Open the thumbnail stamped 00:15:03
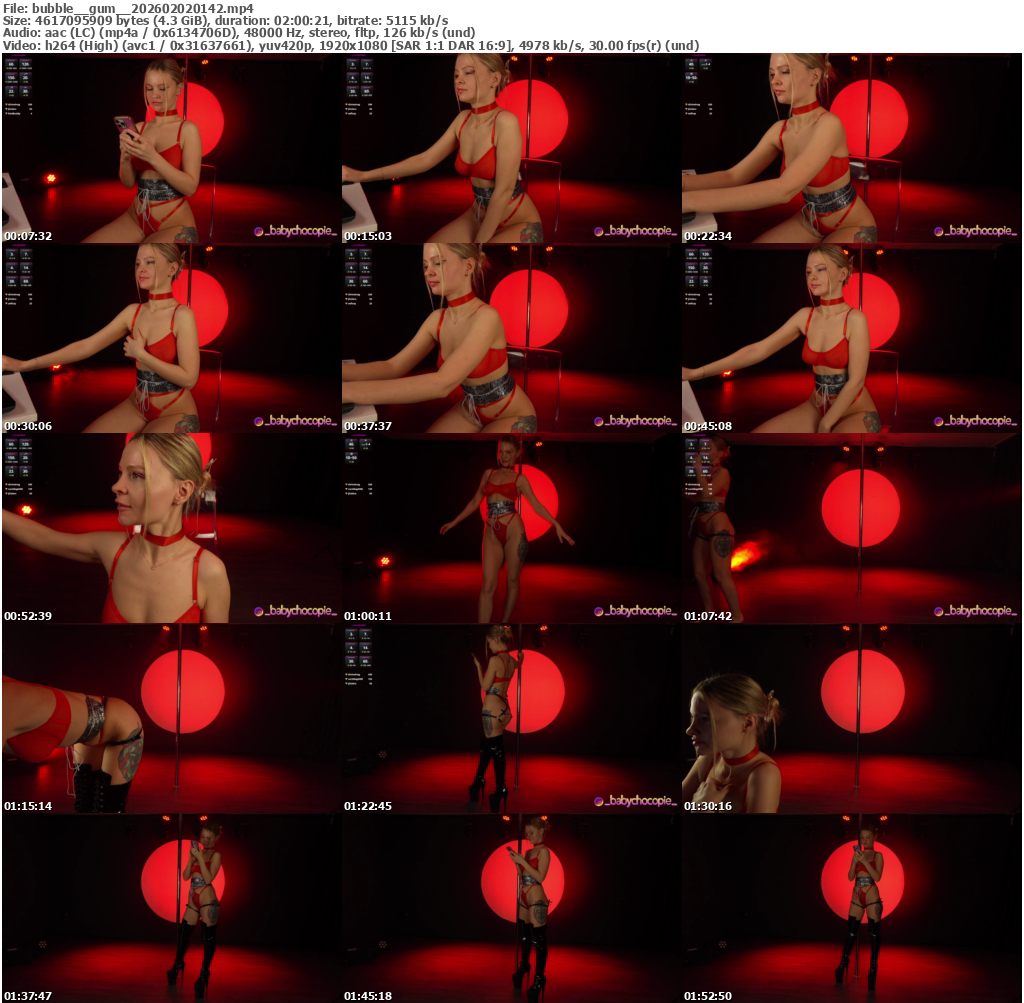The height and width of the screenshot is (1003, 1024). click(x=510, y=148)
